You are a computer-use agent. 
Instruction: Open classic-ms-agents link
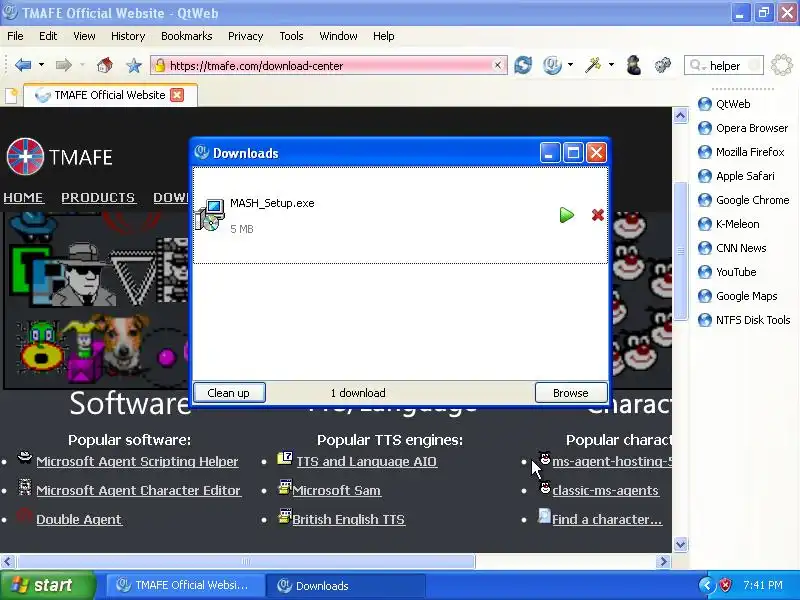606,490
